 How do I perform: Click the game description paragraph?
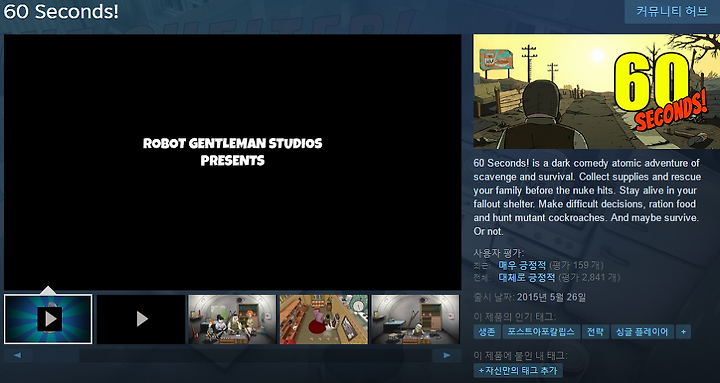tap(587, 197)
